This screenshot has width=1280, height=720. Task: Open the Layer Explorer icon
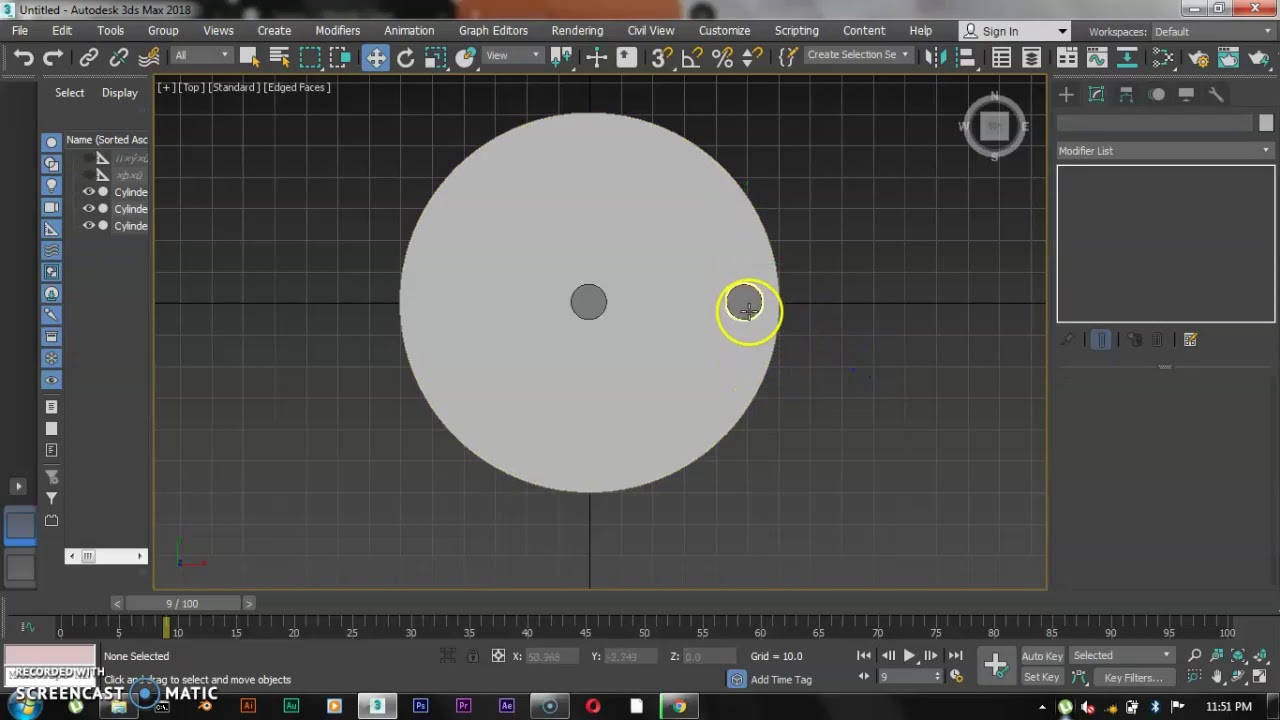pyautogui.click(x=1032, y=57)
